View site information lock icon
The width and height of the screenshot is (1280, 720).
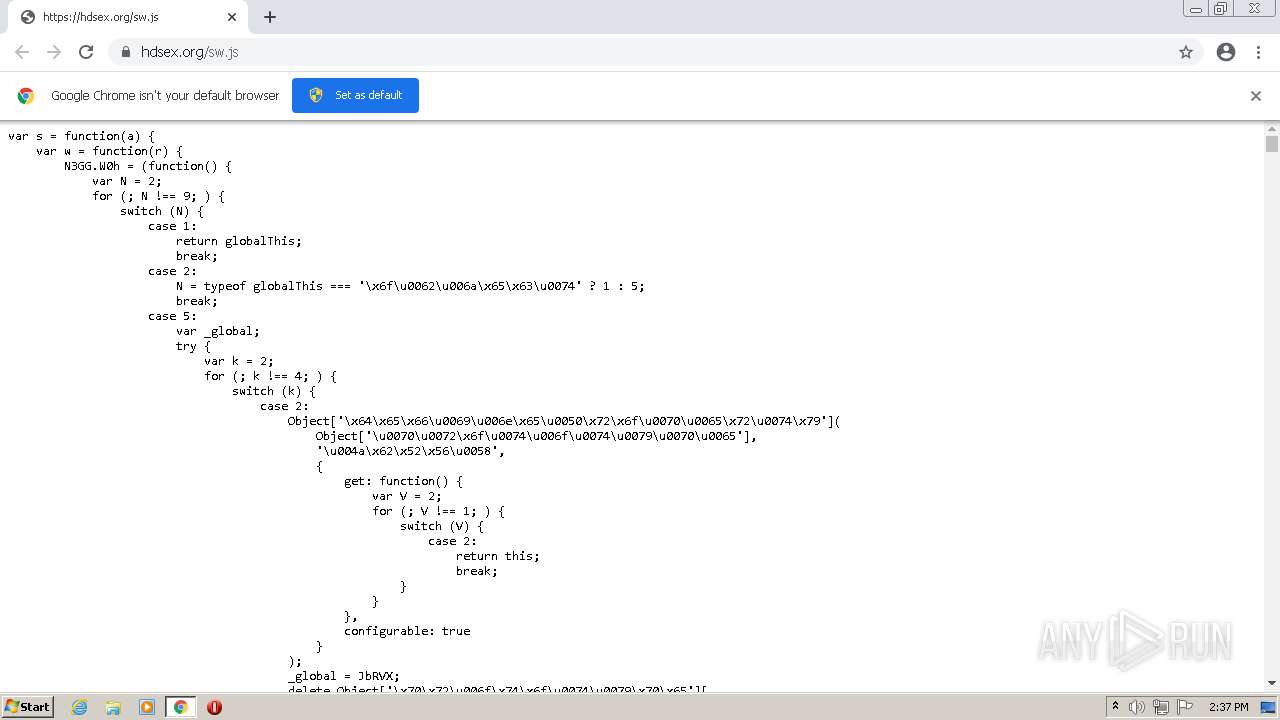[x=125, y=52]
